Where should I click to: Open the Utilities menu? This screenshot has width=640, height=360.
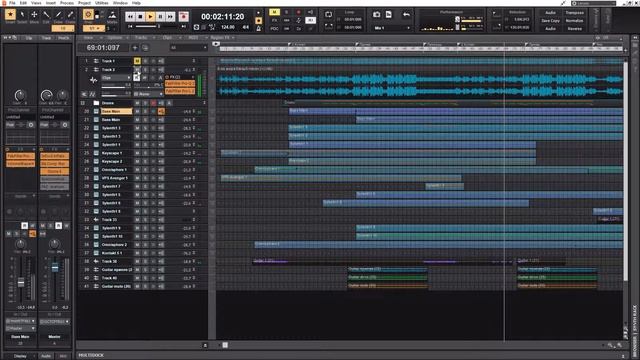[102, 3]
